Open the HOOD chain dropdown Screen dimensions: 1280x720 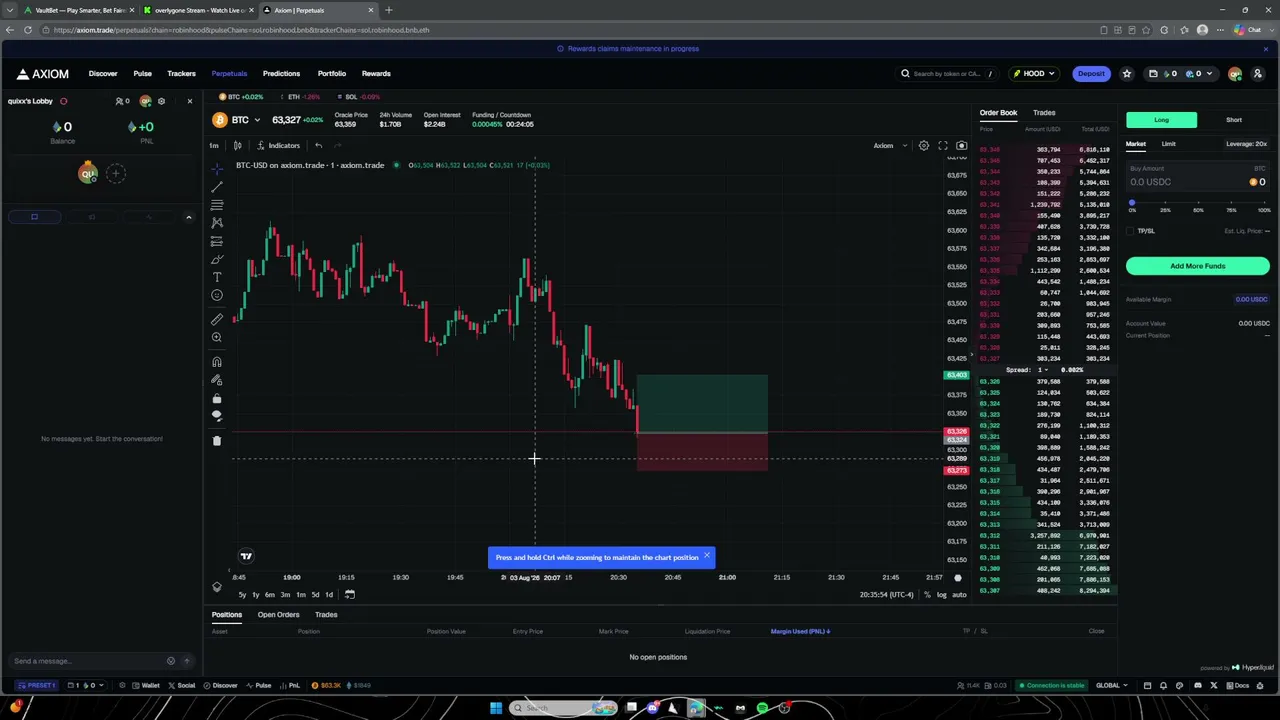point(1035,73)
